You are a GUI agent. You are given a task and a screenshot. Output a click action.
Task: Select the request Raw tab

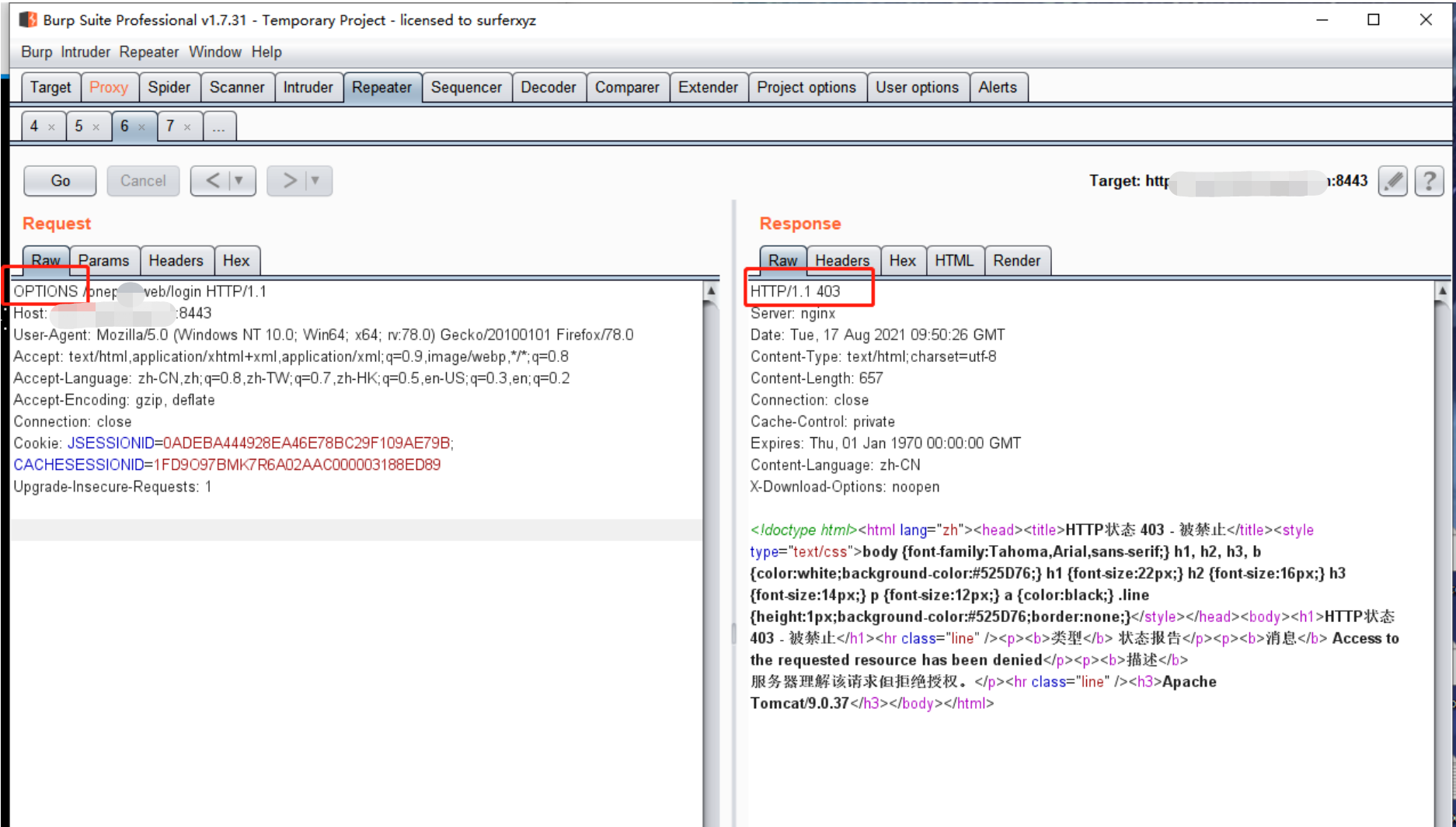(x=46, y=260)
